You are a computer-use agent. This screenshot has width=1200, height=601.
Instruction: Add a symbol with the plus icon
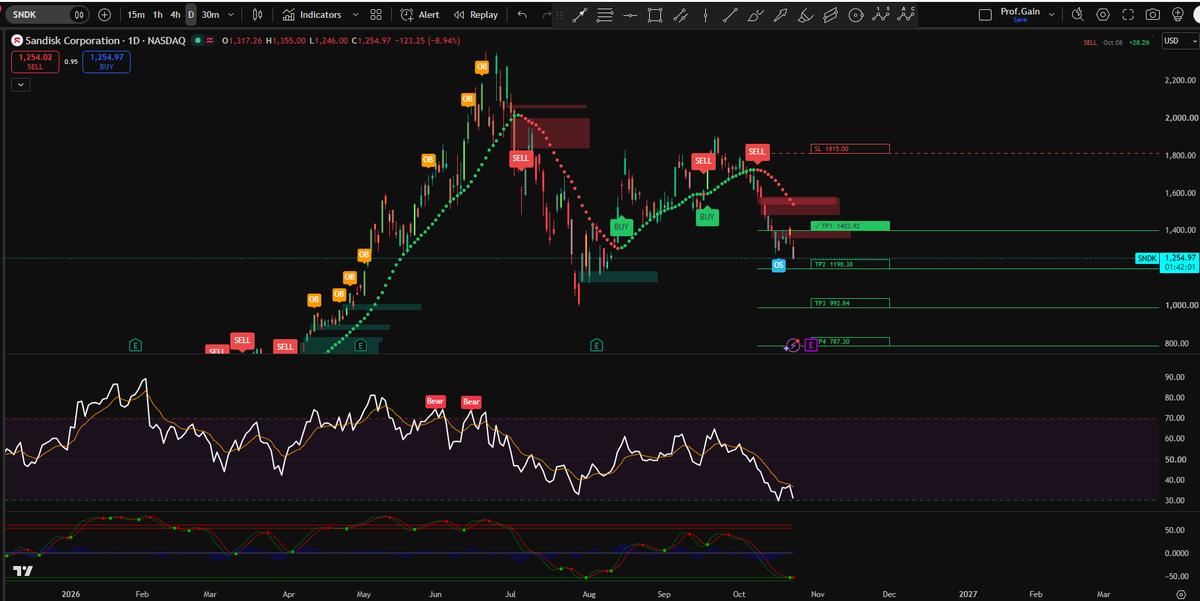(x=104, y=15)
